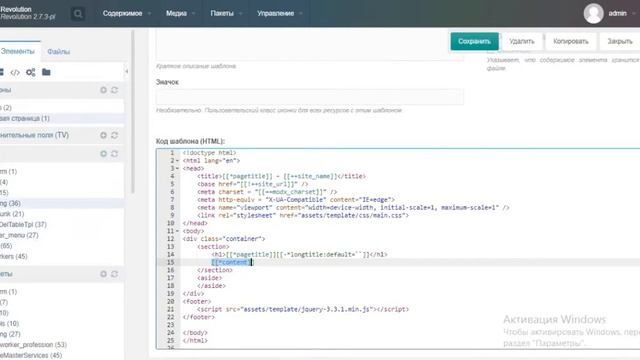Fold code at line 3 head tag

[x=178, y=169]
